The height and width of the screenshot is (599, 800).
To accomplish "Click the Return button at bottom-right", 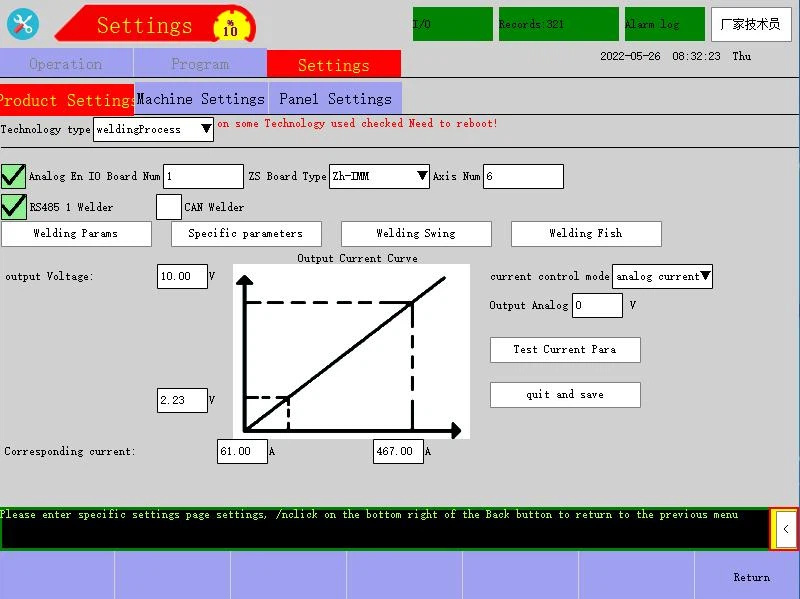I will 751,577.
